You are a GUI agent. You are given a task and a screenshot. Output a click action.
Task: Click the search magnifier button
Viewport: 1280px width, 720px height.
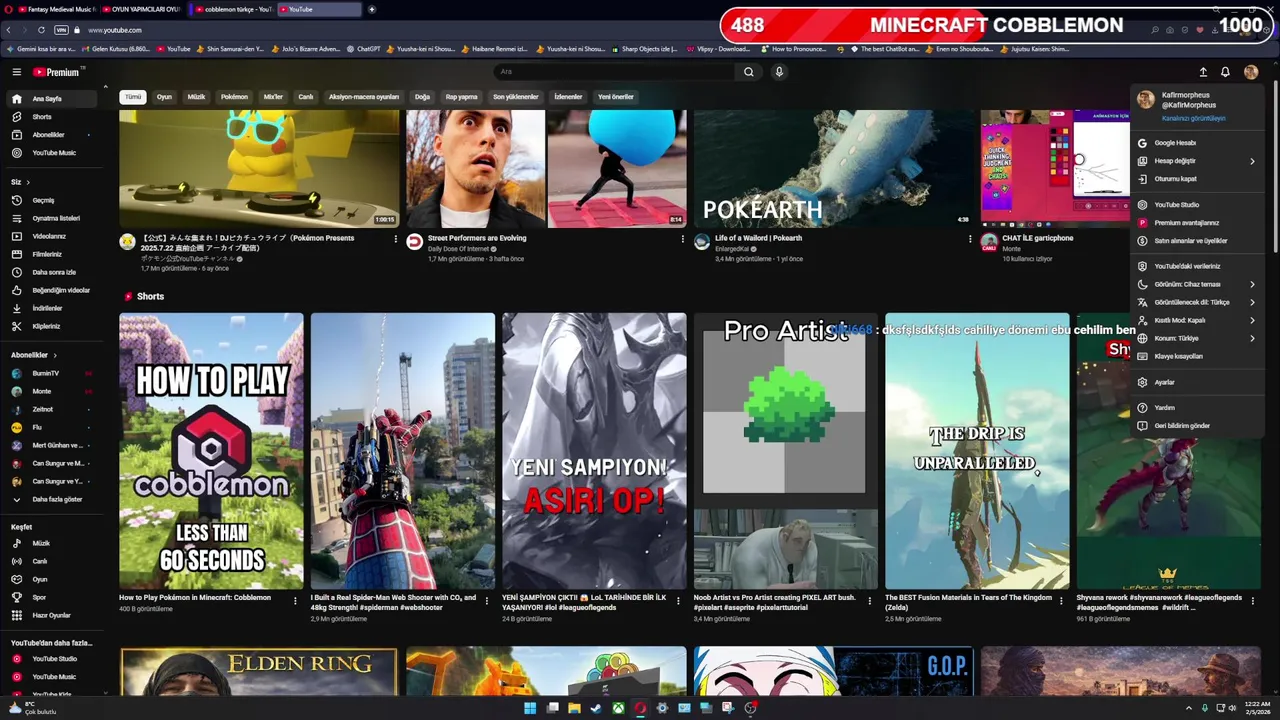pyautogui.click(x=748, y=72)
